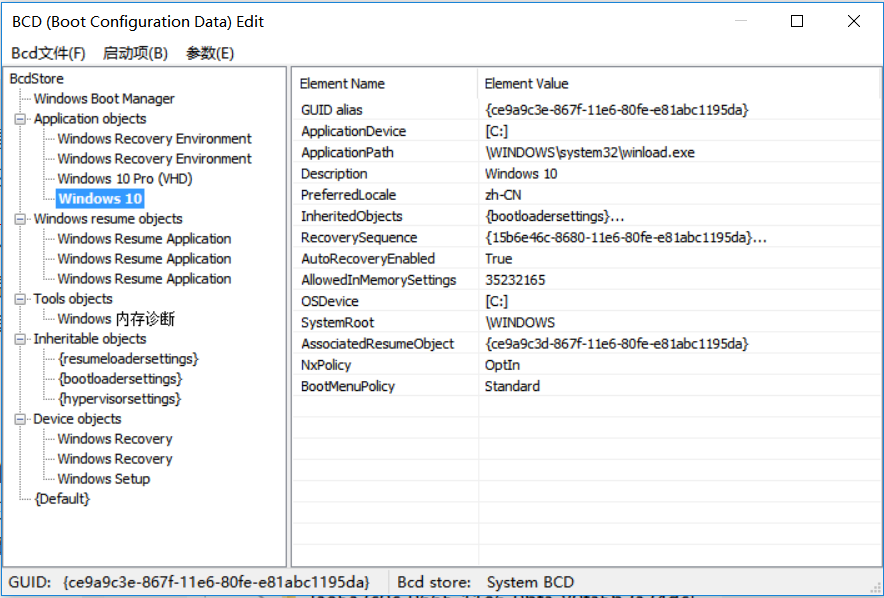Select the BootMenuPolicy element name
This screenshot has height=598, width=884.
pos(347,387)
